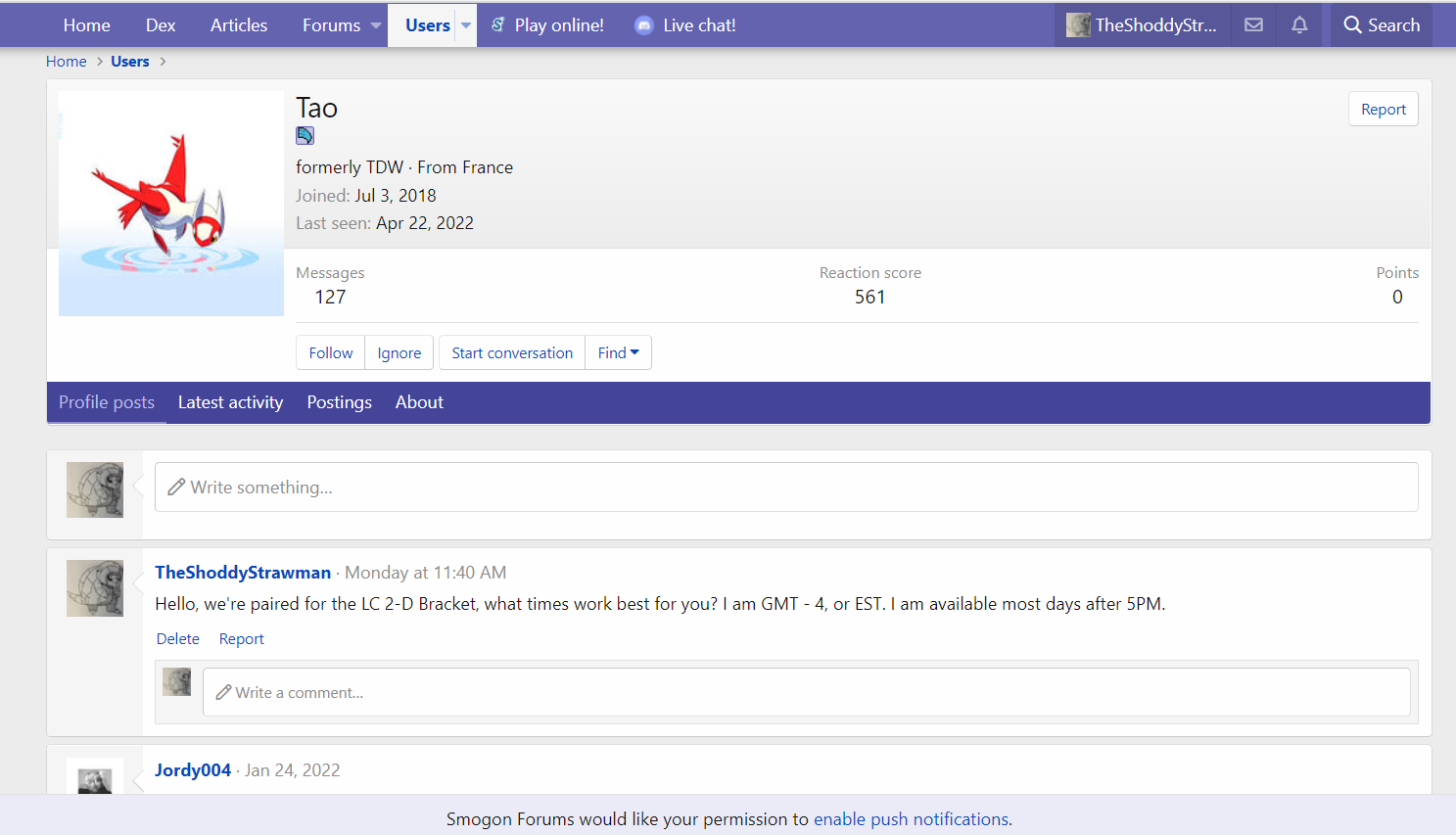Click the From France location text
This screenshot has height=835, width=1456.
(465, 167)
